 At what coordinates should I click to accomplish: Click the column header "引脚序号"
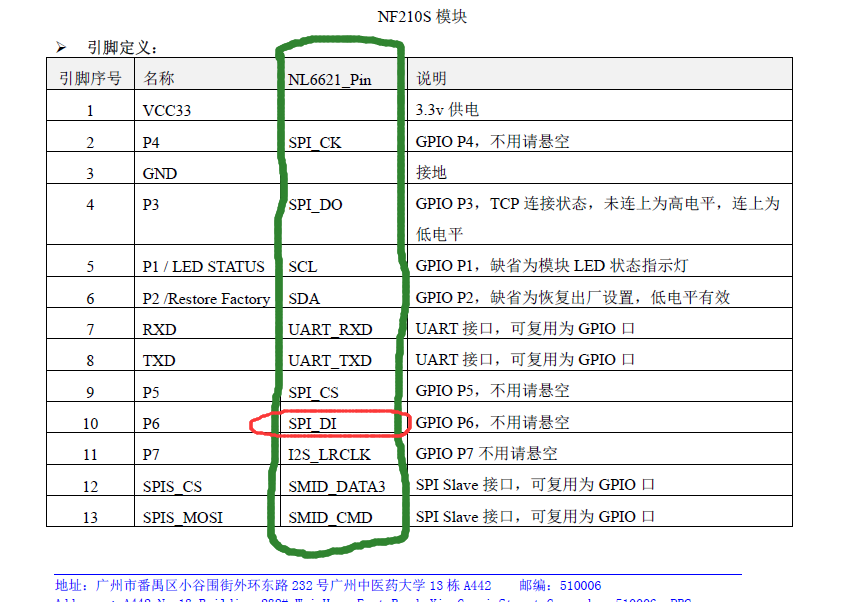pos(90,78)
